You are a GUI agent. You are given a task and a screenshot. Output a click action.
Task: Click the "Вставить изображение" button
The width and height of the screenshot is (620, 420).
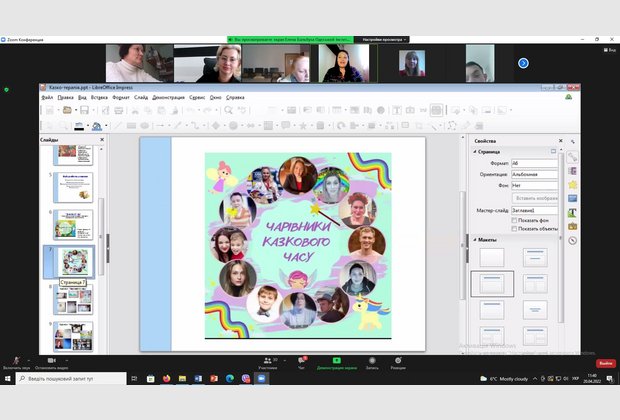pyautogui.click(x=536, y=198)
